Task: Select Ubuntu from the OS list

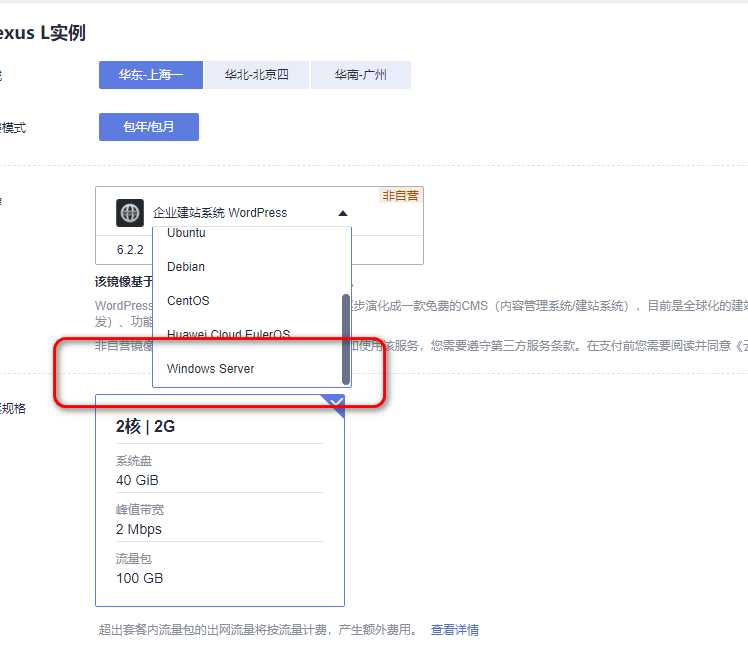Action: pos(186,233)
